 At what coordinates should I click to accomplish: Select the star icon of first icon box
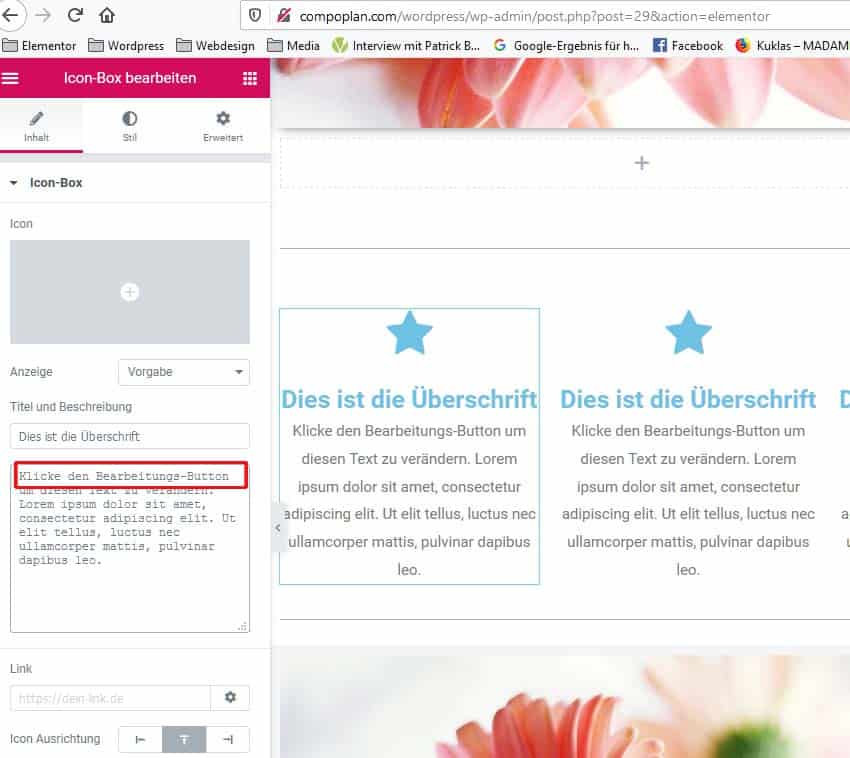(x=409, y=332)
